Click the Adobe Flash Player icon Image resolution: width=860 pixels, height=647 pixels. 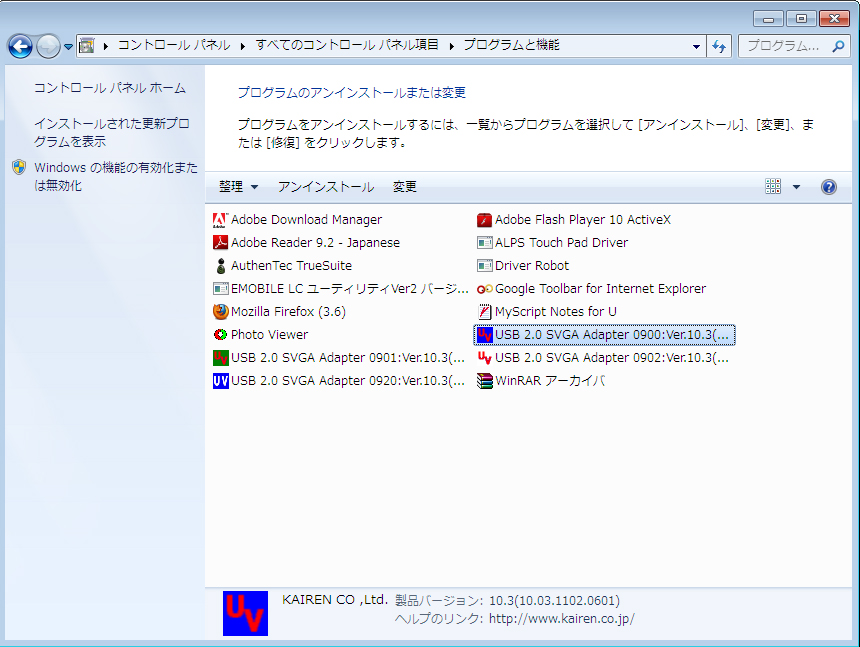click(484, 220)
